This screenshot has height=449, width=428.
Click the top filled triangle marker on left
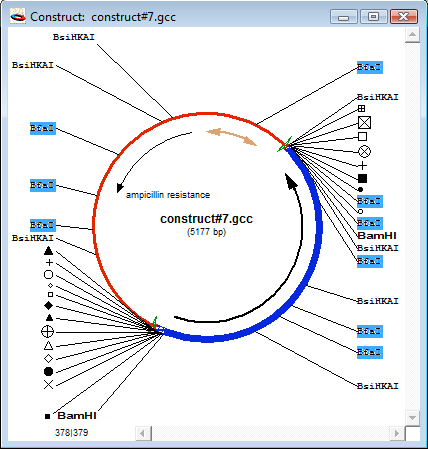pyautogui.click(x=48, y=250)
